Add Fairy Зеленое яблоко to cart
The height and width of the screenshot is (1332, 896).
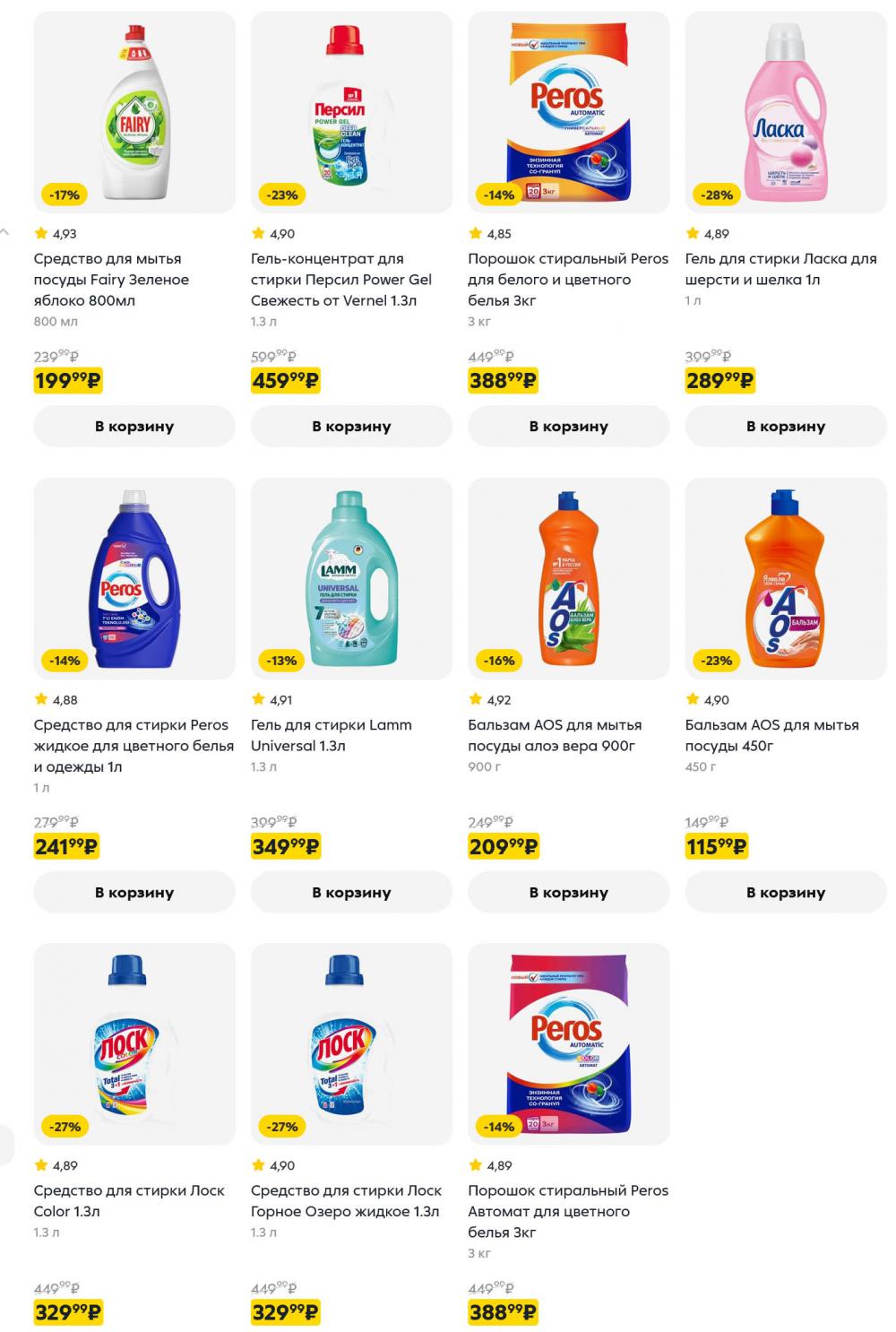coord(134,427)
